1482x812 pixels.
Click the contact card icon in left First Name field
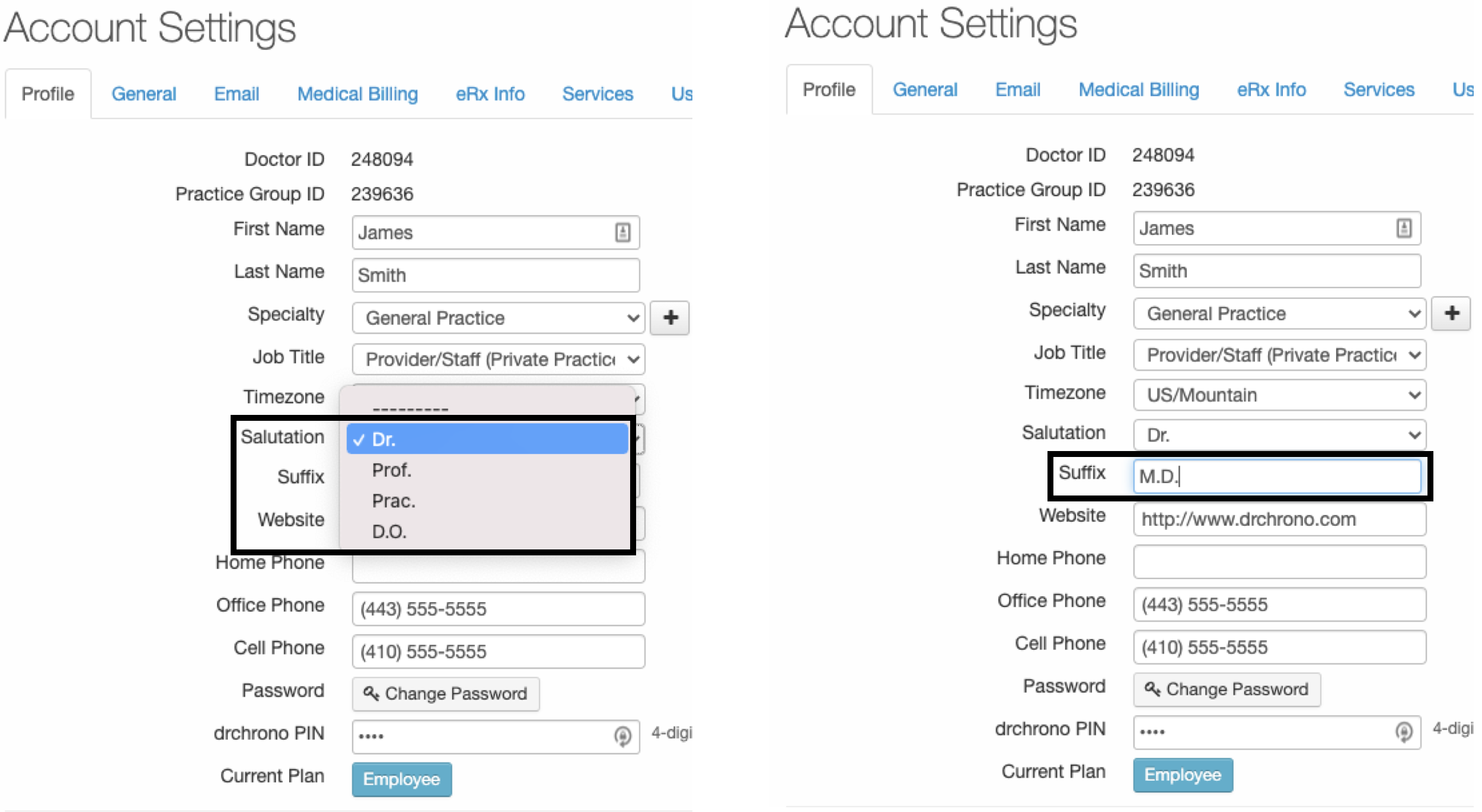(x=622, y=232)
